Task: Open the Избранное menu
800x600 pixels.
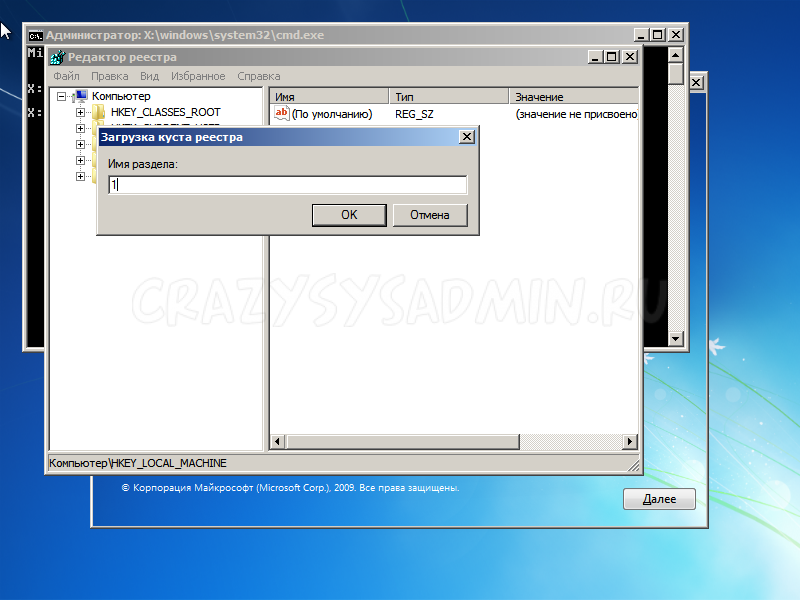Action: (197, 76)
